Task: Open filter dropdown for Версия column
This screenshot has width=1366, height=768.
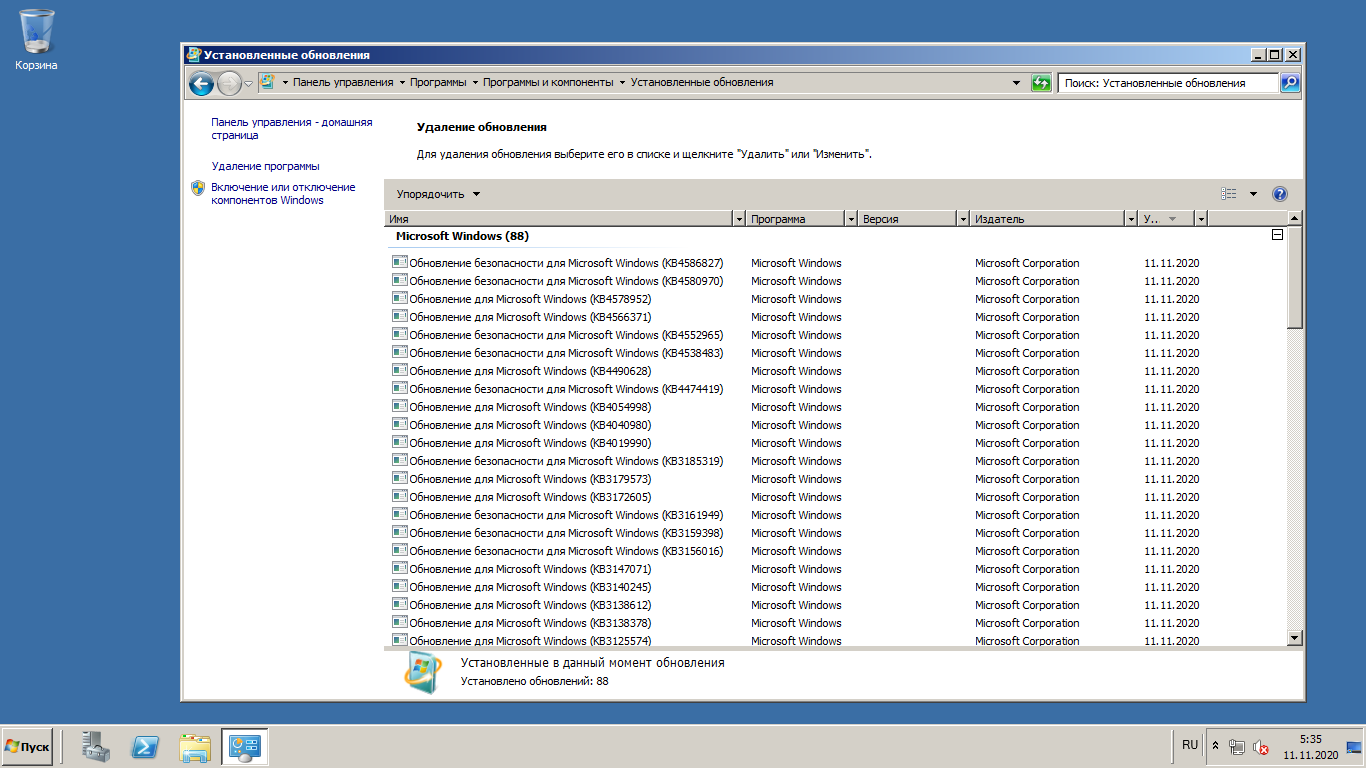Action: tap(963, 219)
